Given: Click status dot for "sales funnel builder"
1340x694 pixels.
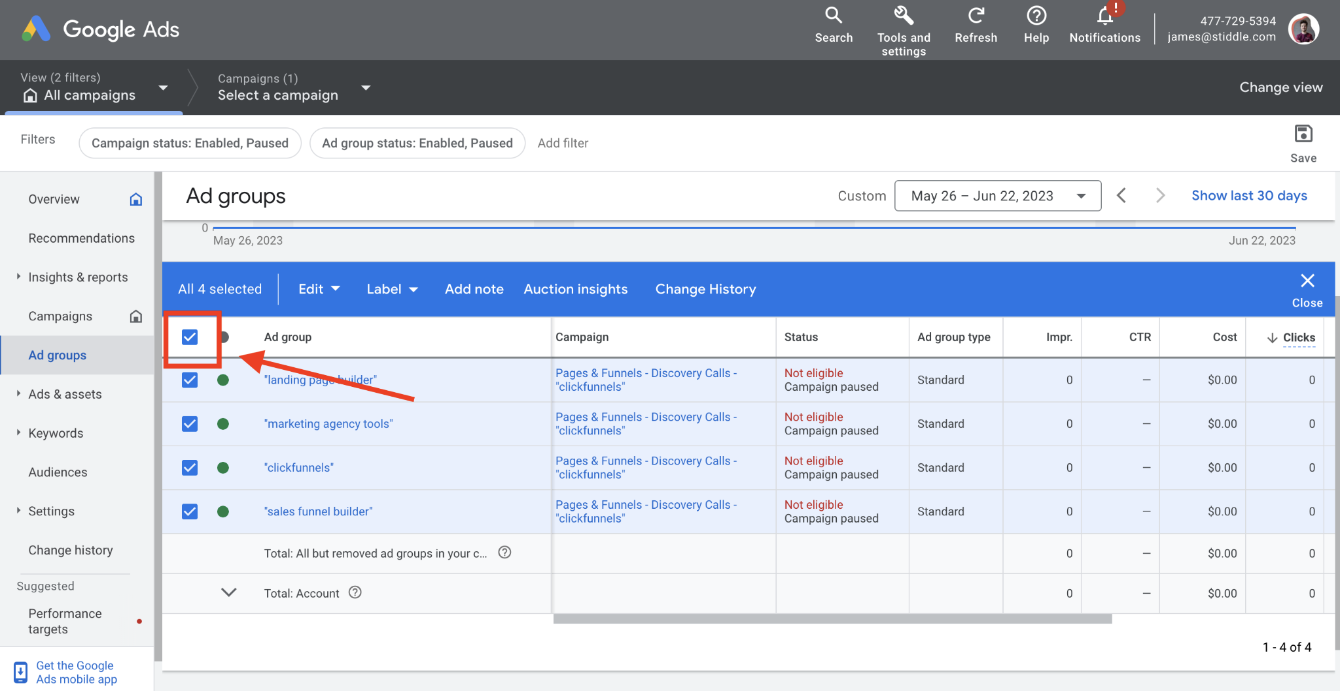Looking at the screenshot, I should 223,512.
